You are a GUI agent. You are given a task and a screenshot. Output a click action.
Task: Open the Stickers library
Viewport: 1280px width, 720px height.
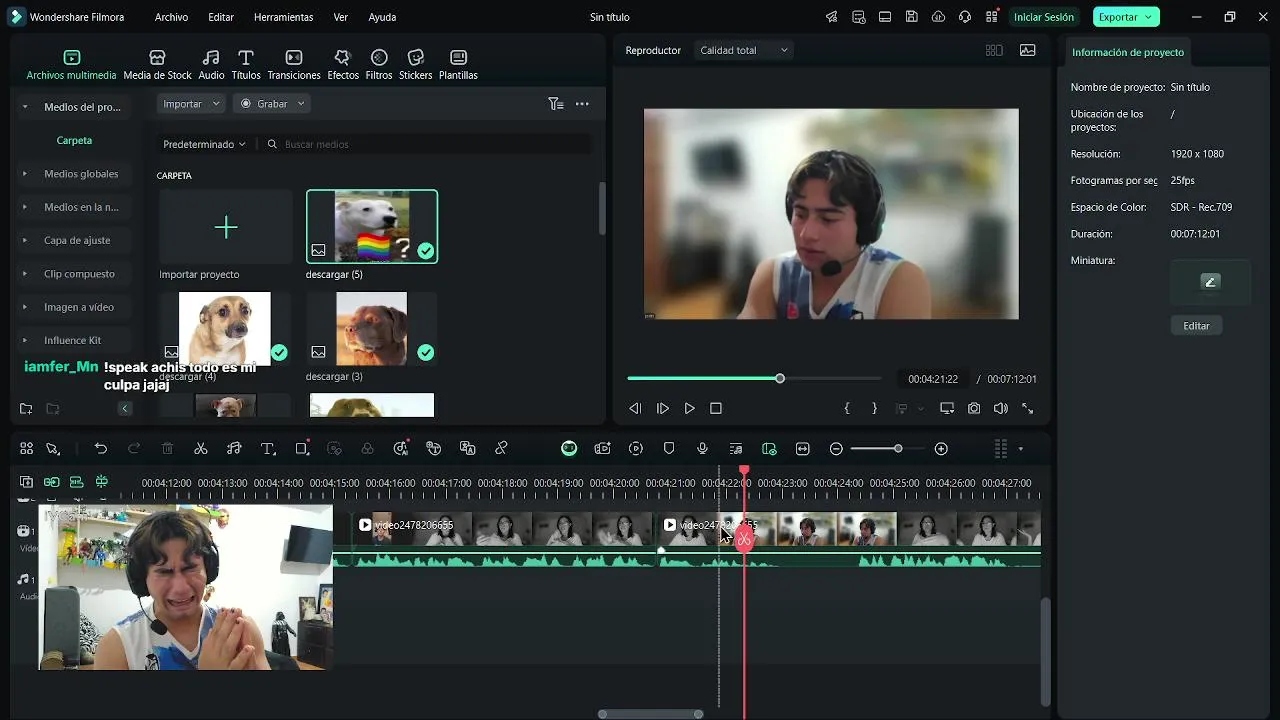(416, 65)
